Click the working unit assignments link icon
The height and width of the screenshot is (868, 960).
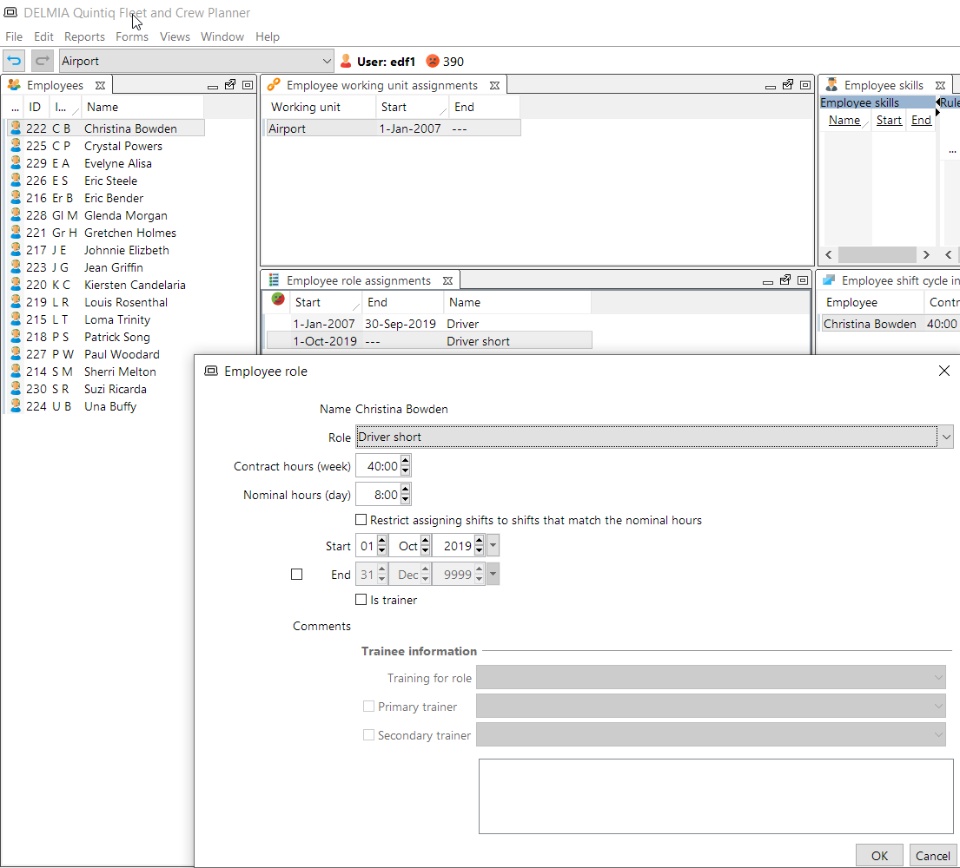pos(274,84)
